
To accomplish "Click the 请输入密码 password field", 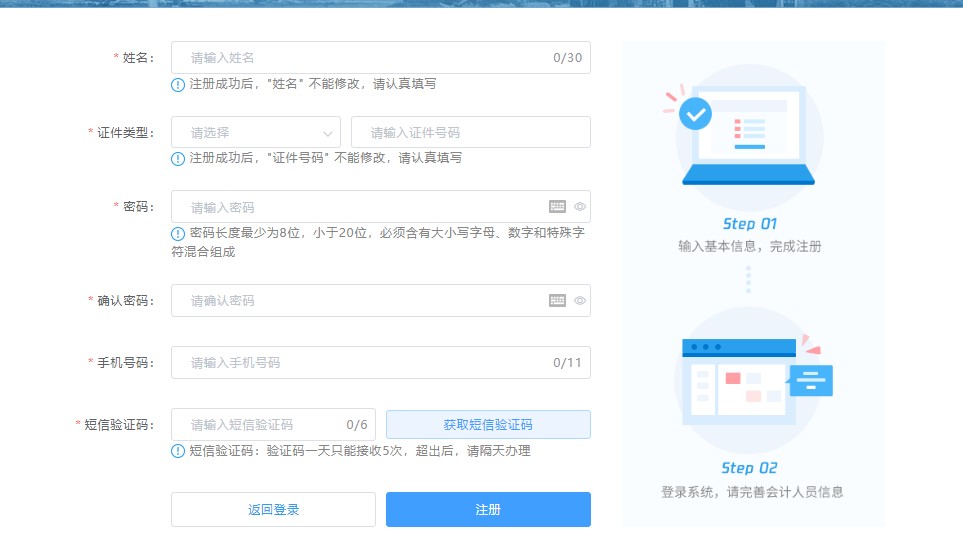I will coord(381,207).
